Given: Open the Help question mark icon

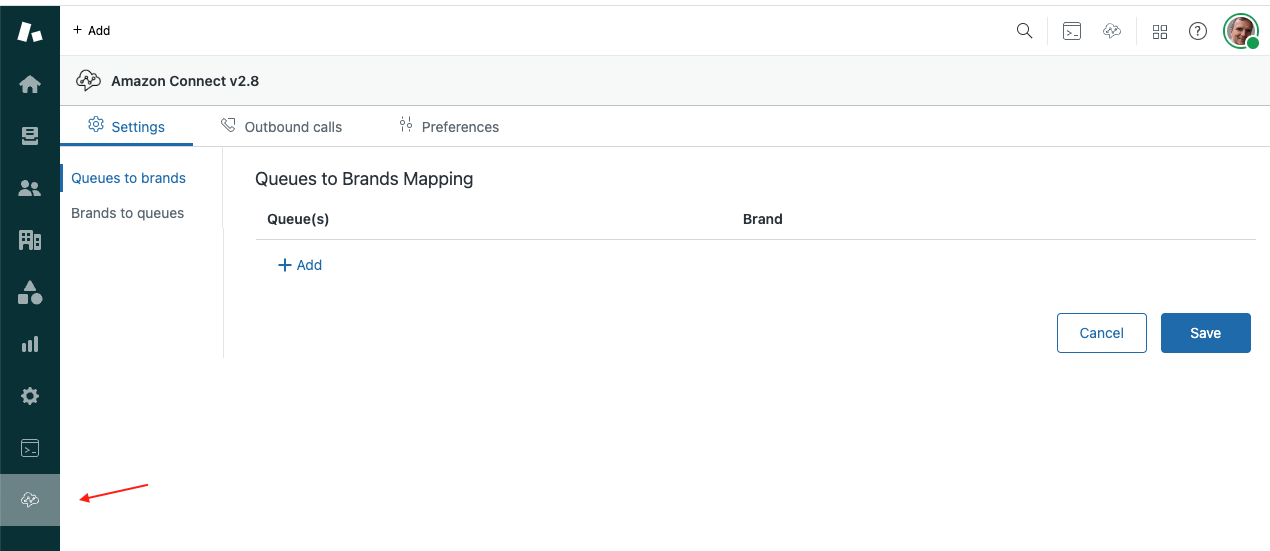Looking at the screenshot, I should point(1197,31).
